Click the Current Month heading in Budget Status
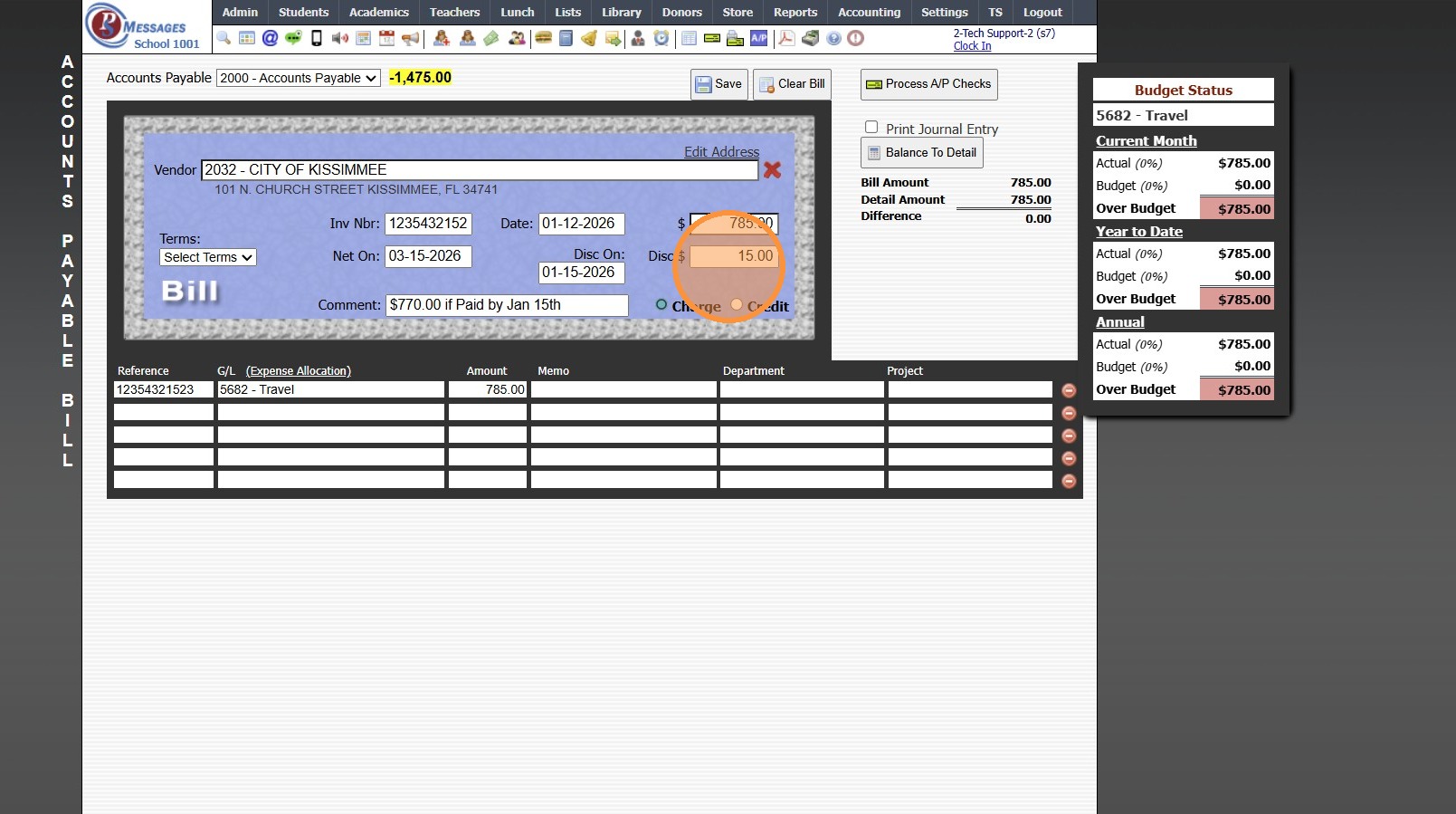The image size is (1456, 814). point(1147,141)
